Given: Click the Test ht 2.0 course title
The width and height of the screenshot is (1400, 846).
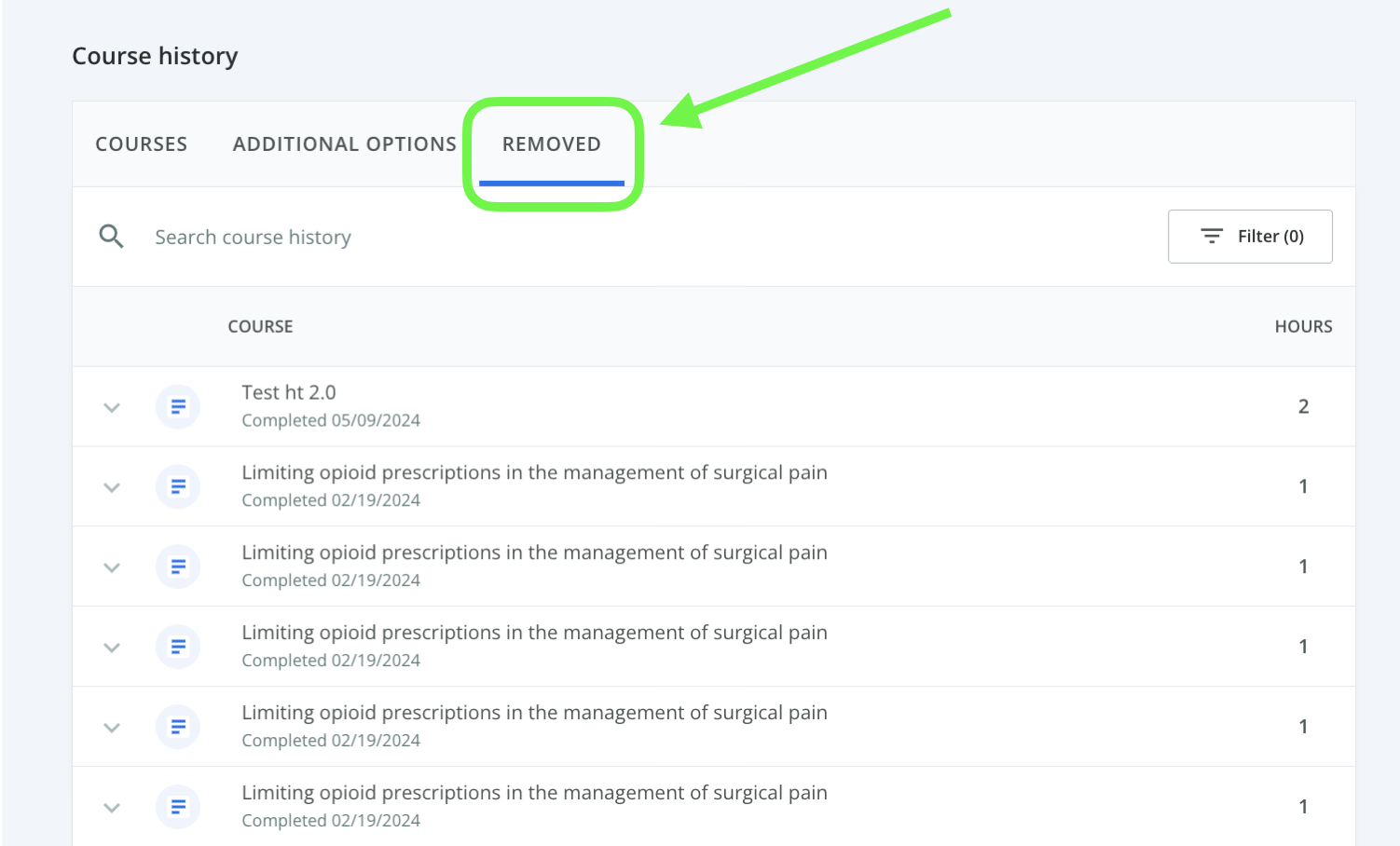Looking at the screenshot, I should click(x=289, y=393).
